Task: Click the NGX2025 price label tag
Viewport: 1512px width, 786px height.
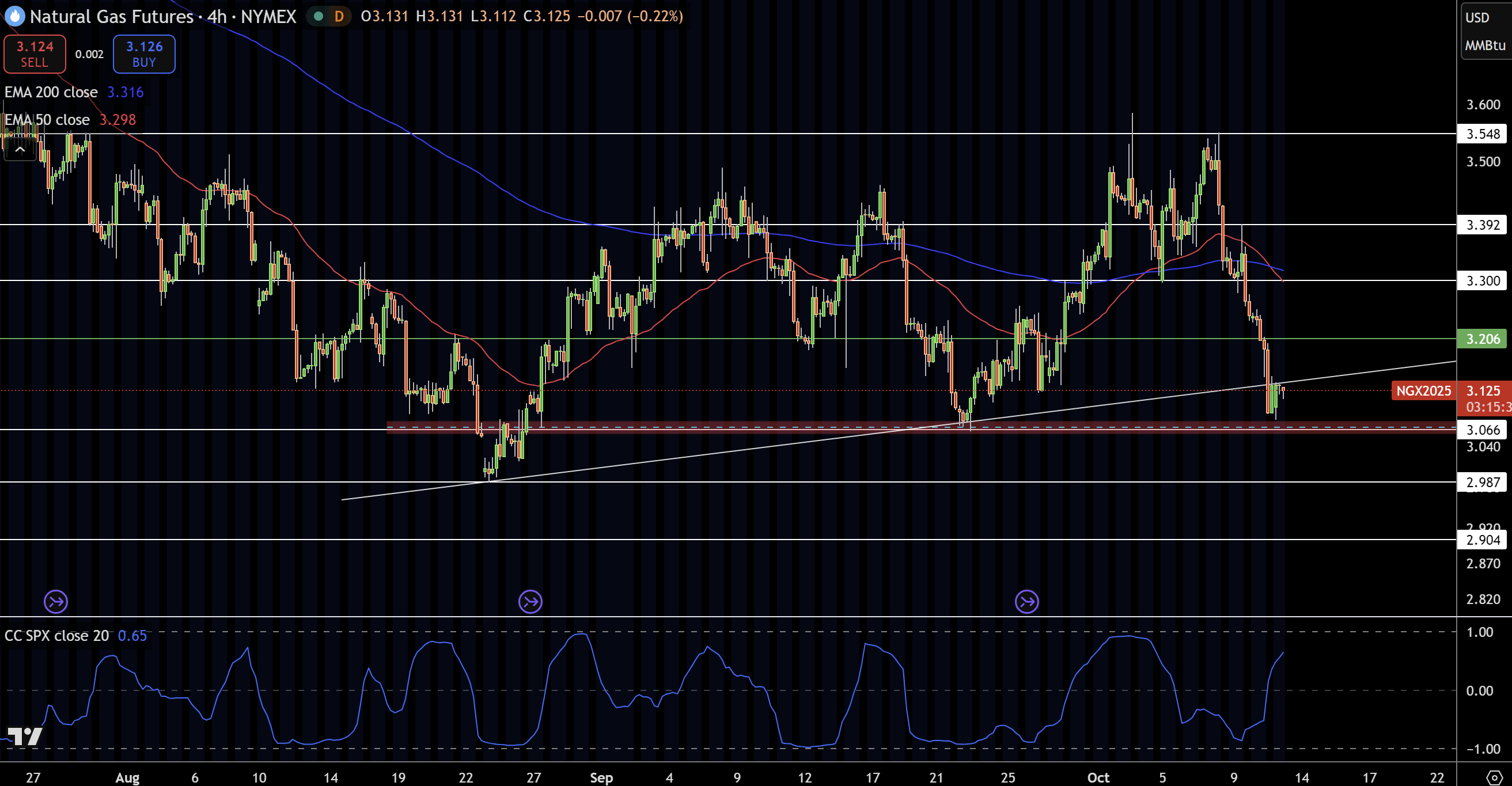Action: (1423, 390)
